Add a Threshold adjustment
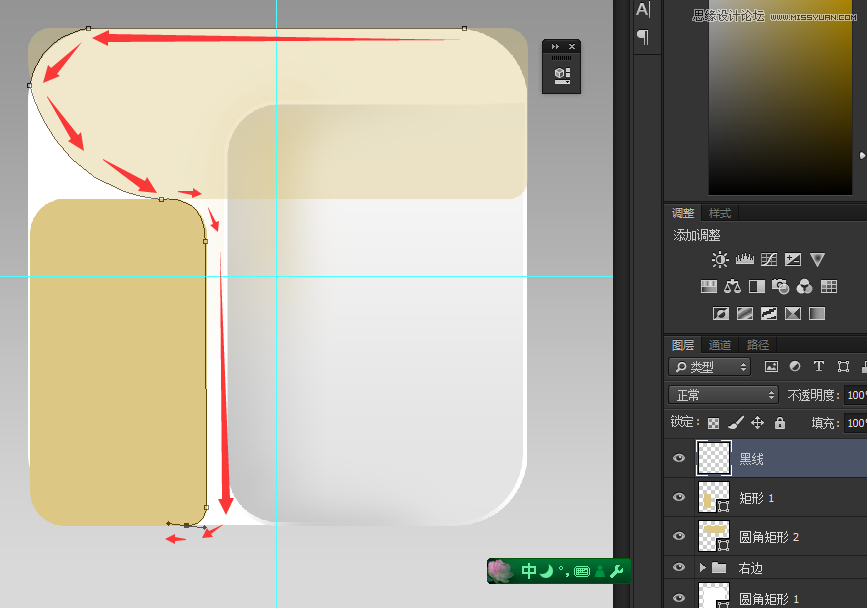The height and width of the screenshot is (608, 867). click(769, 313)
